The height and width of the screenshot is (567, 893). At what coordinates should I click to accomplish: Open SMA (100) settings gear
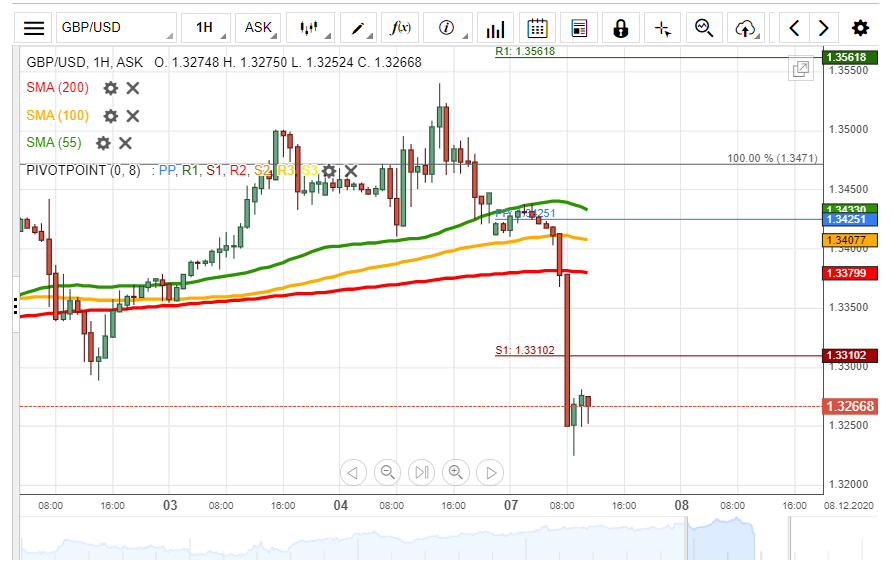click(110, 116)
